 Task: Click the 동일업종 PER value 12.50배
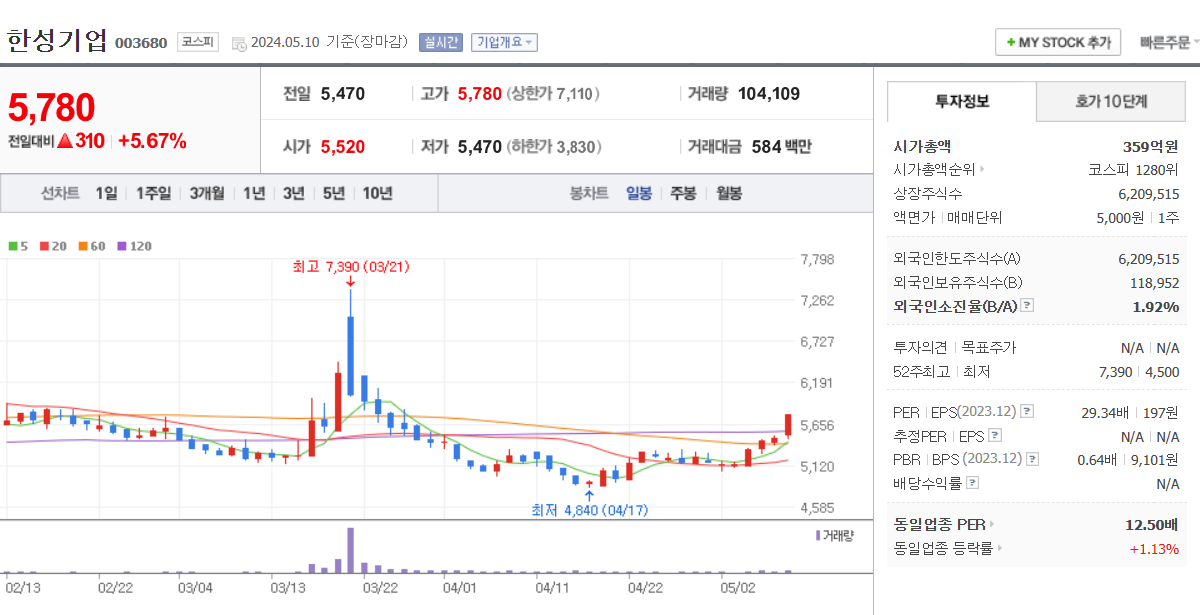coord(1152,524)
